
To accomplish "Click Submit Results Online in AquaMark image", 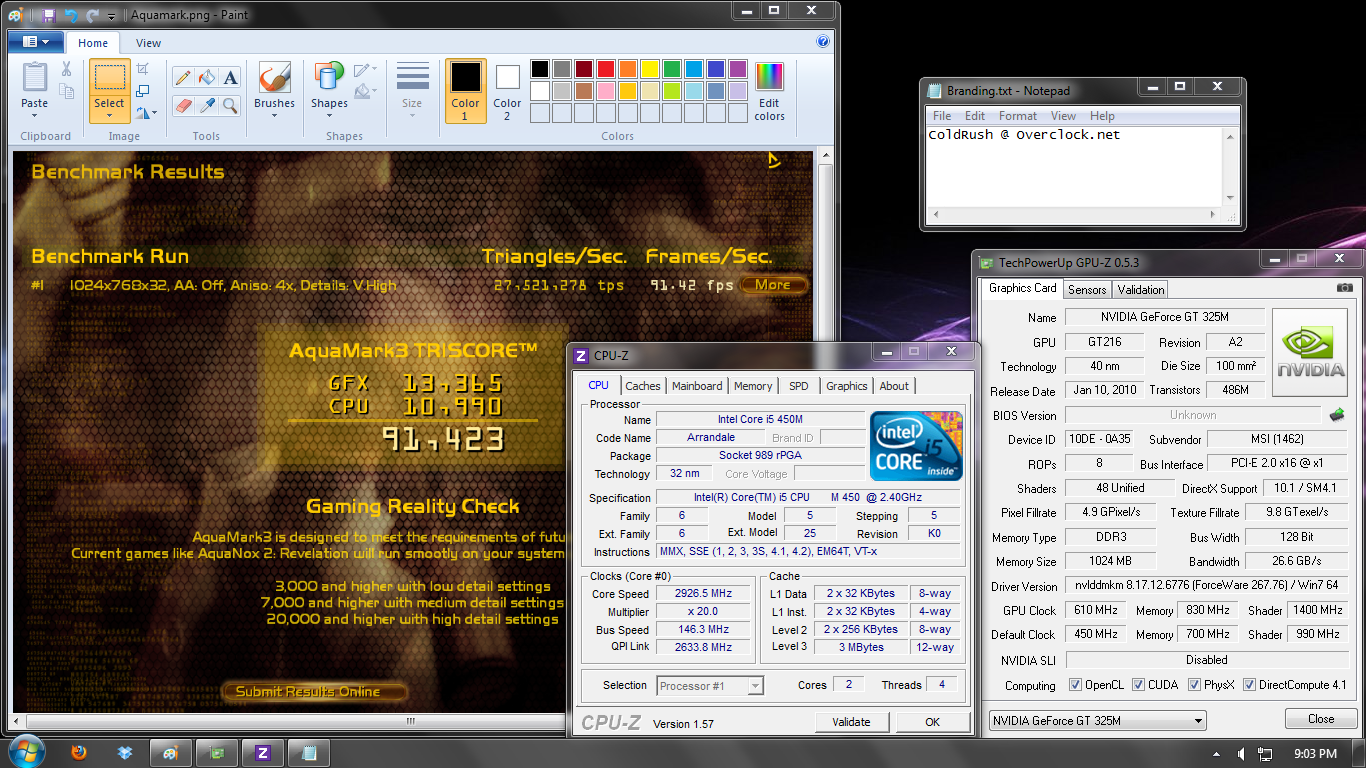I will 315,691.
